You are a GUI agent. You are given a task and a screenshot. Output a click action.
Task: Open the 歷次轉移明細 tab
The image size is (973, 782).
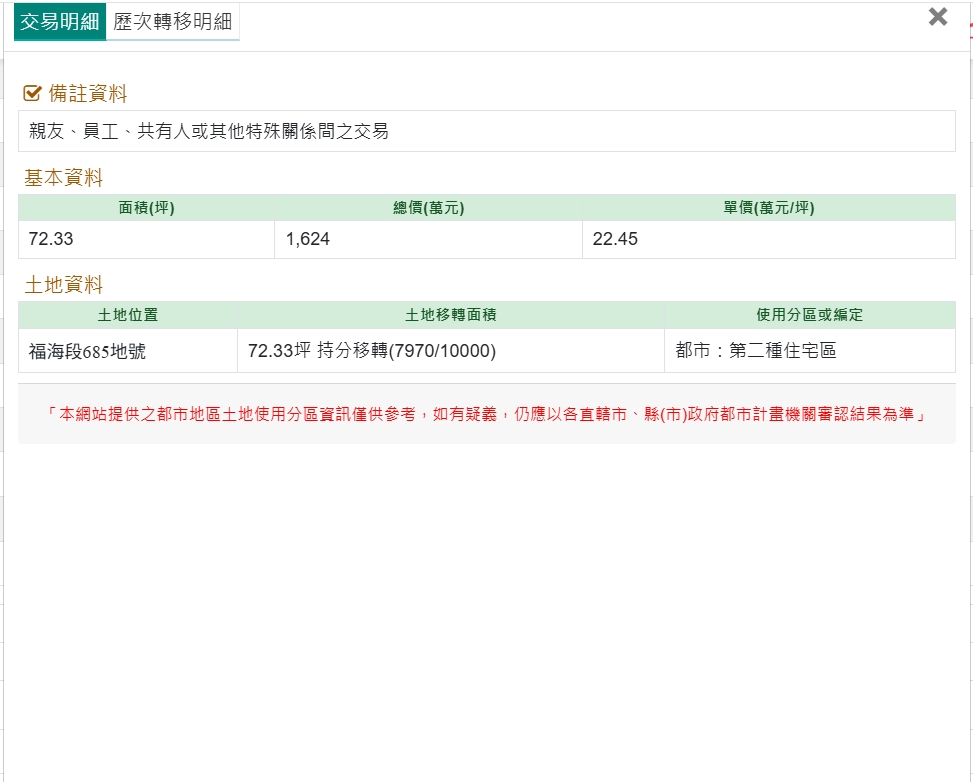(x=172, y=22)
